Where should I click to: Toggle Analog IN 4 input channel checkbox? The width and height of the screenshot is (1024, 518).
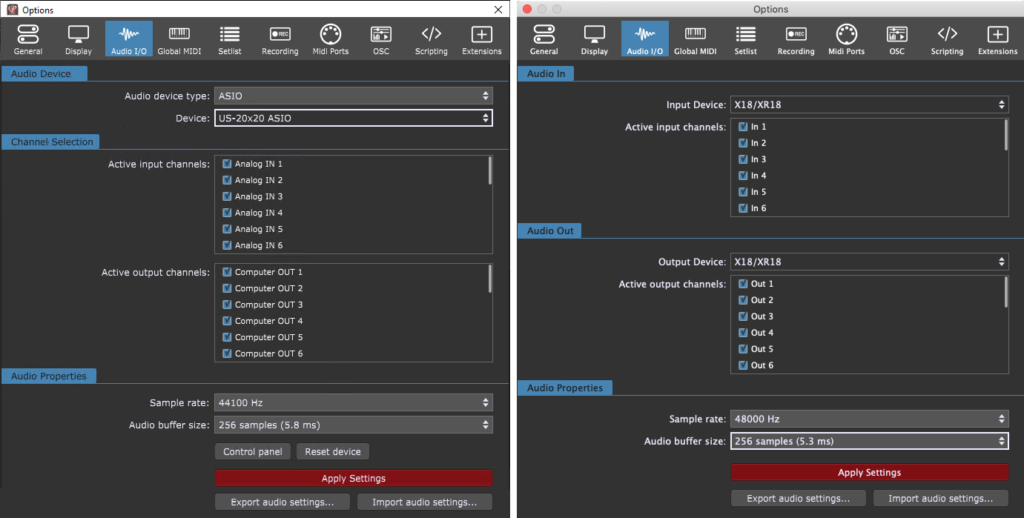click(x=227, y=213)
